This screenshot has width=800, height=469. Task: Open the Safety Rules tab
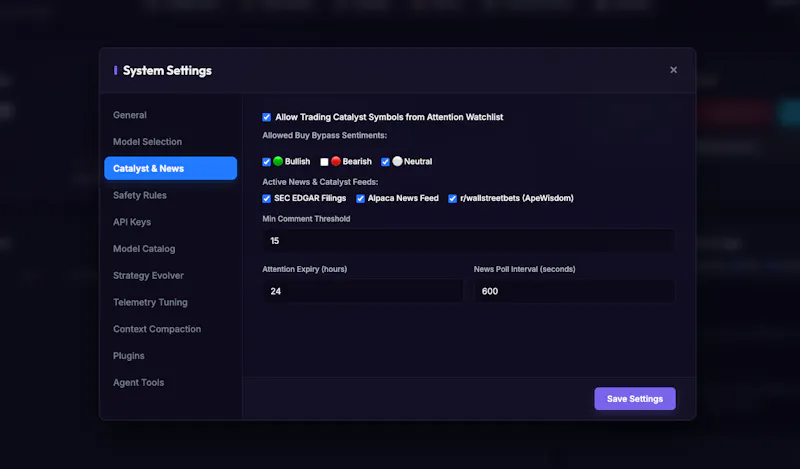tap(170, 195)
